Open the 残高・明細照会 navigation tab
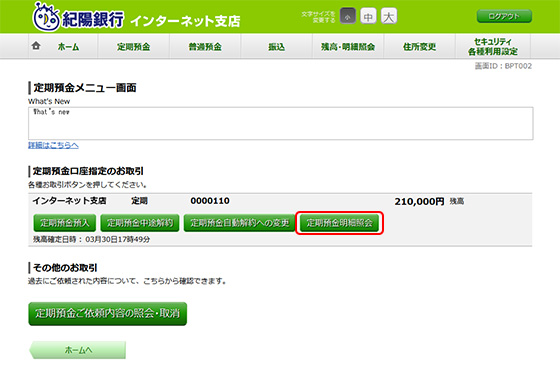The image size is (560, 365). (348, 46)
